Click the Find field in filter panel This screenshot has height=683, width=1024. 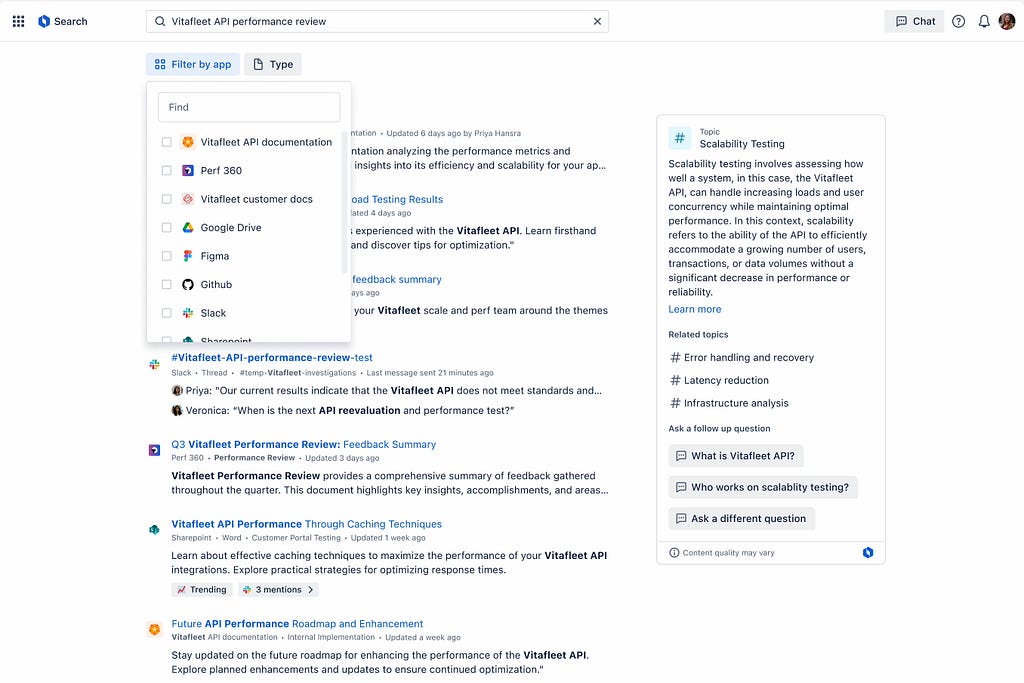click(x=249, y=107)
